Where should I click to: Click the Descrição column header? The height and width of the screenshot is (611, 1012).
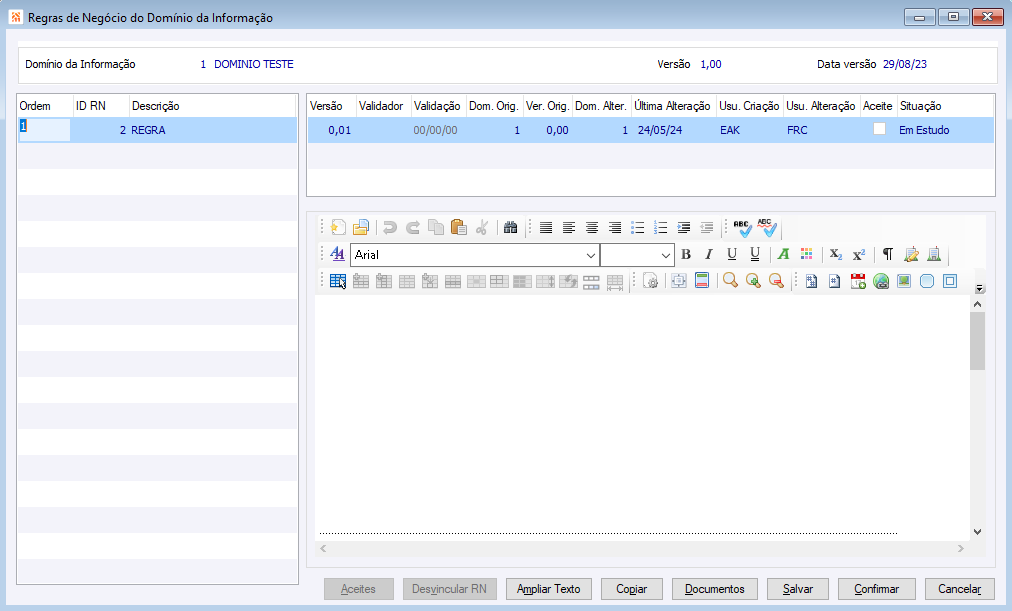pos(213,106)
